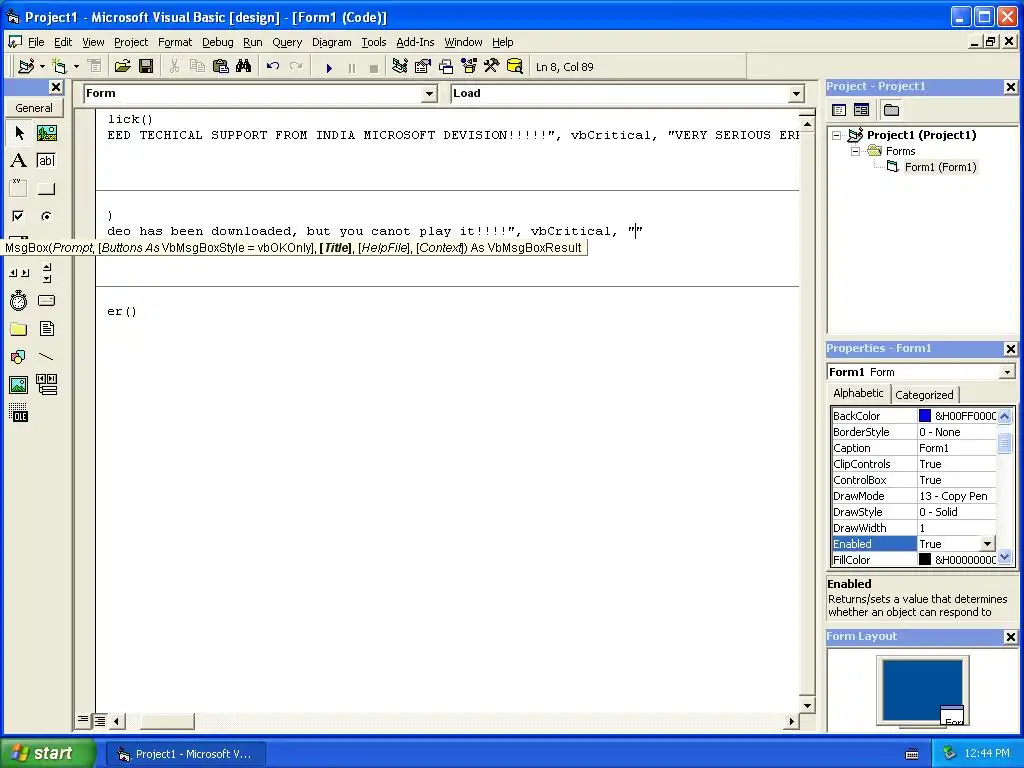Image resolution: width=1024 pixels, height=768 pixels.
Task: Select Form1 (Form1) in the project tree
Action: pyautogui.click(x=940, y=167)
